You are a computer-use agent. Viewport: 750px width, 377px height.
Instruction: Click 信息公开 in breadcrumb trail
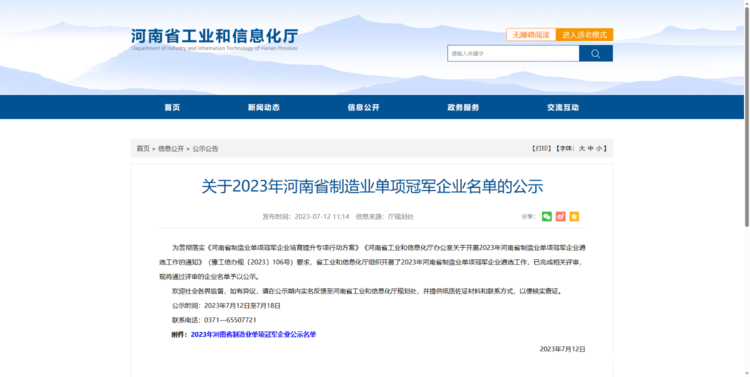point(171,149)
